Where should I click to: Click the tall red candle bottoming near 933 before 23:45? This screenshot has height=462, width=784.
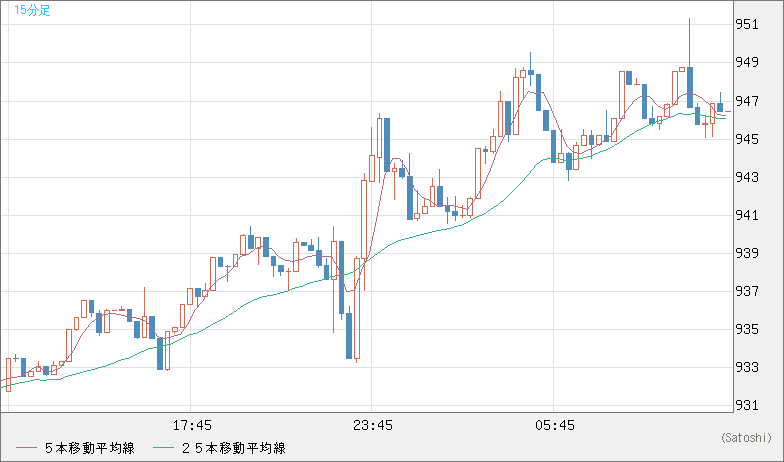(x=356, y=308)
